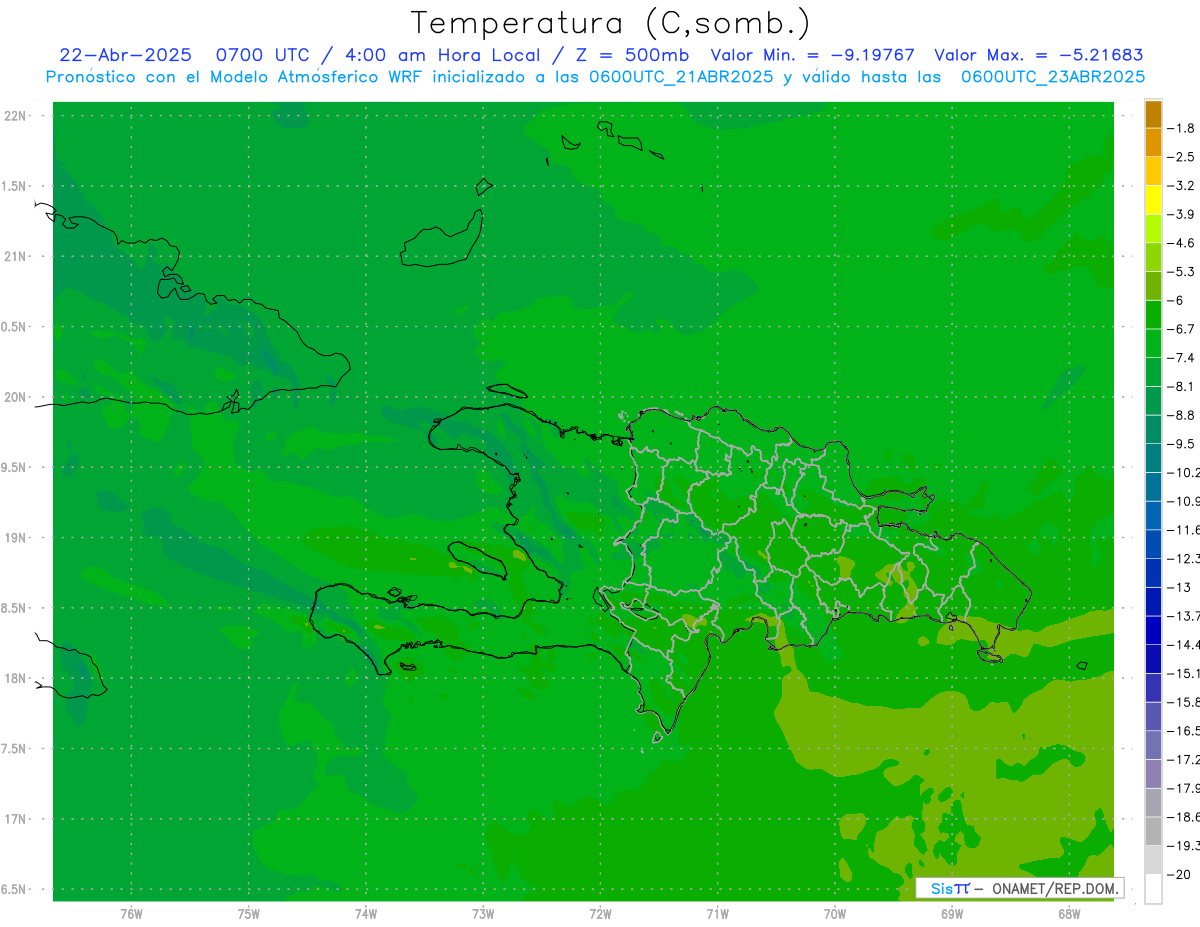Pick the orange legend swatch between -1.8 and -2.5
The height and width of the screenshot is (927, 1200).
pos(1153,143)
